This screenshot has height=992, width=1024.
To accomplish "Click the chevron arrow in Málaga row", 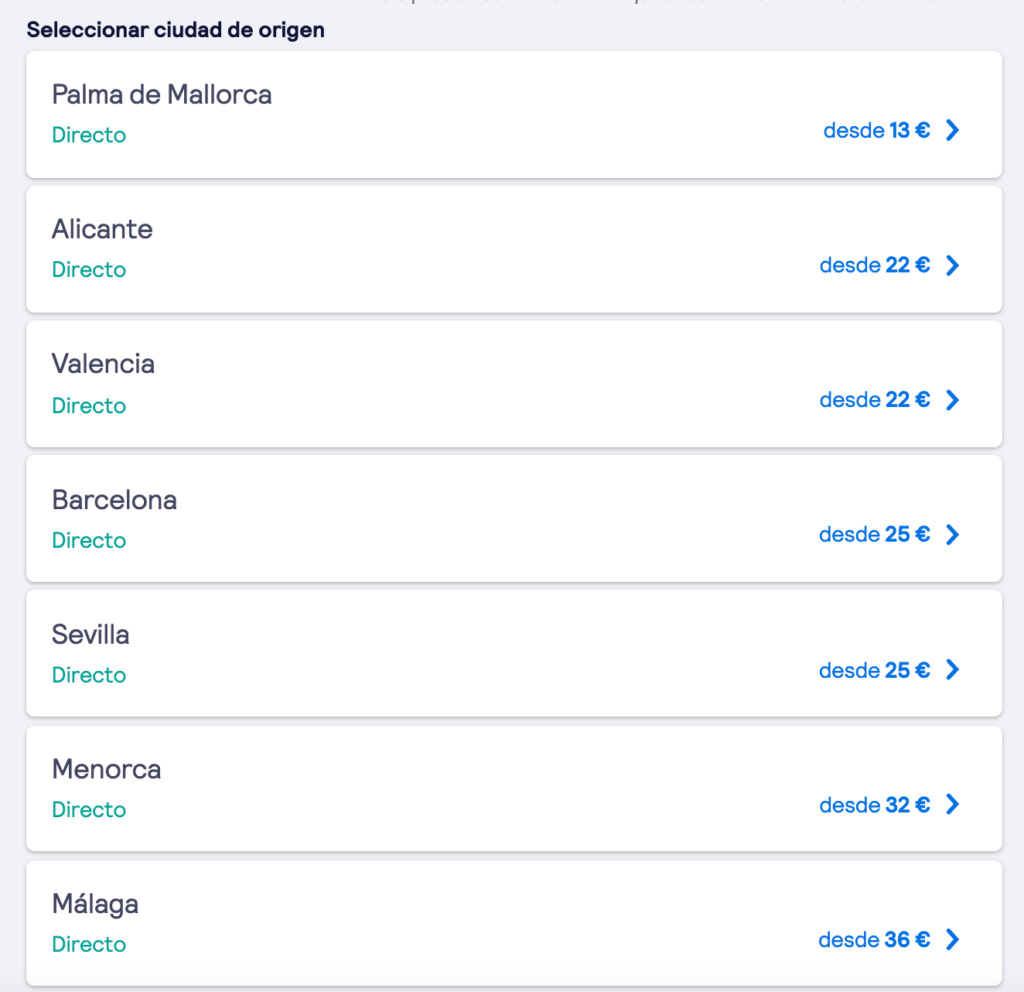I will pos(952,940).
